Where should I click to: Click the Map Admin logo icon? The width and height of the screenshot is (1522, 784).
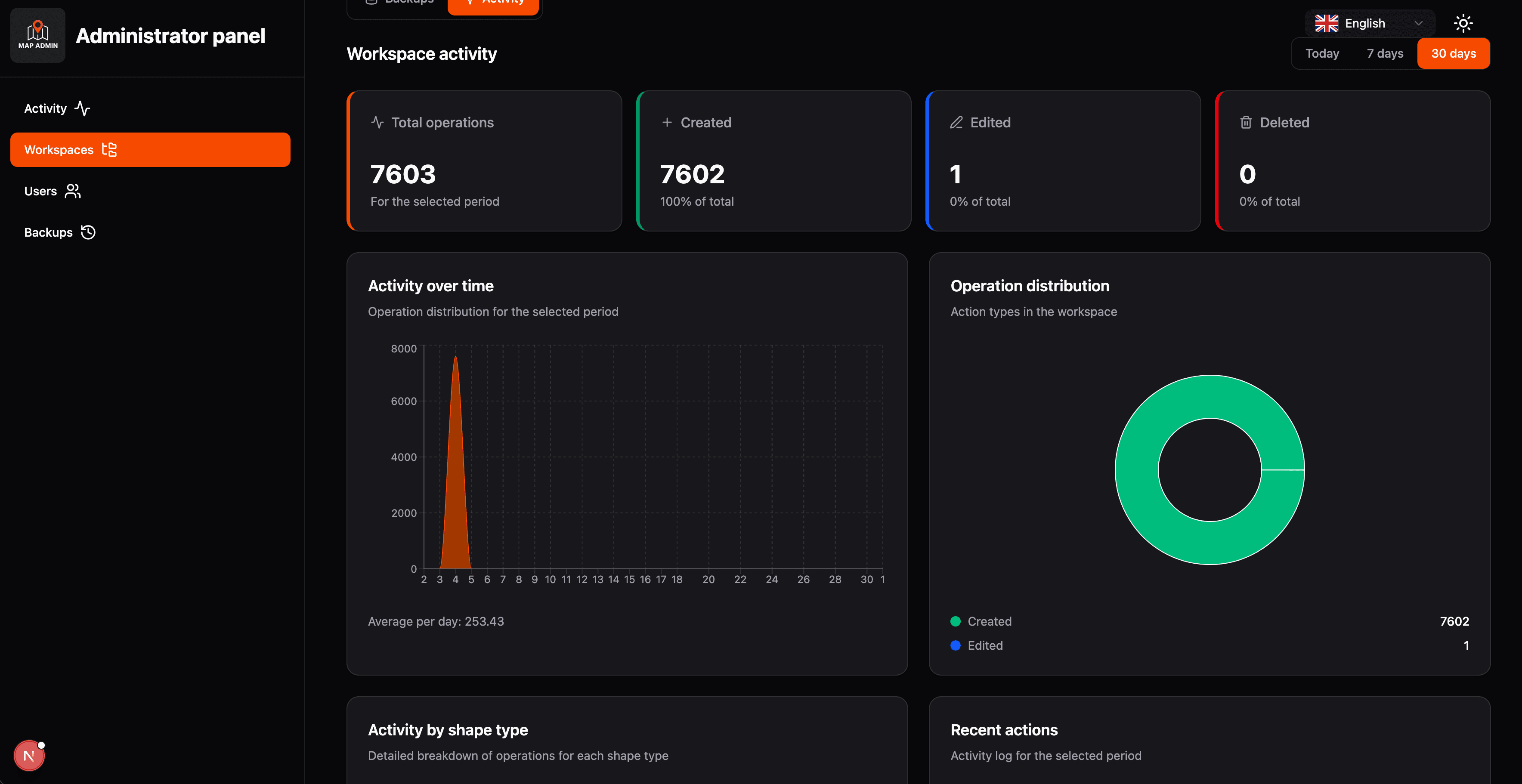pyautogui.click(x=38, y=35)
